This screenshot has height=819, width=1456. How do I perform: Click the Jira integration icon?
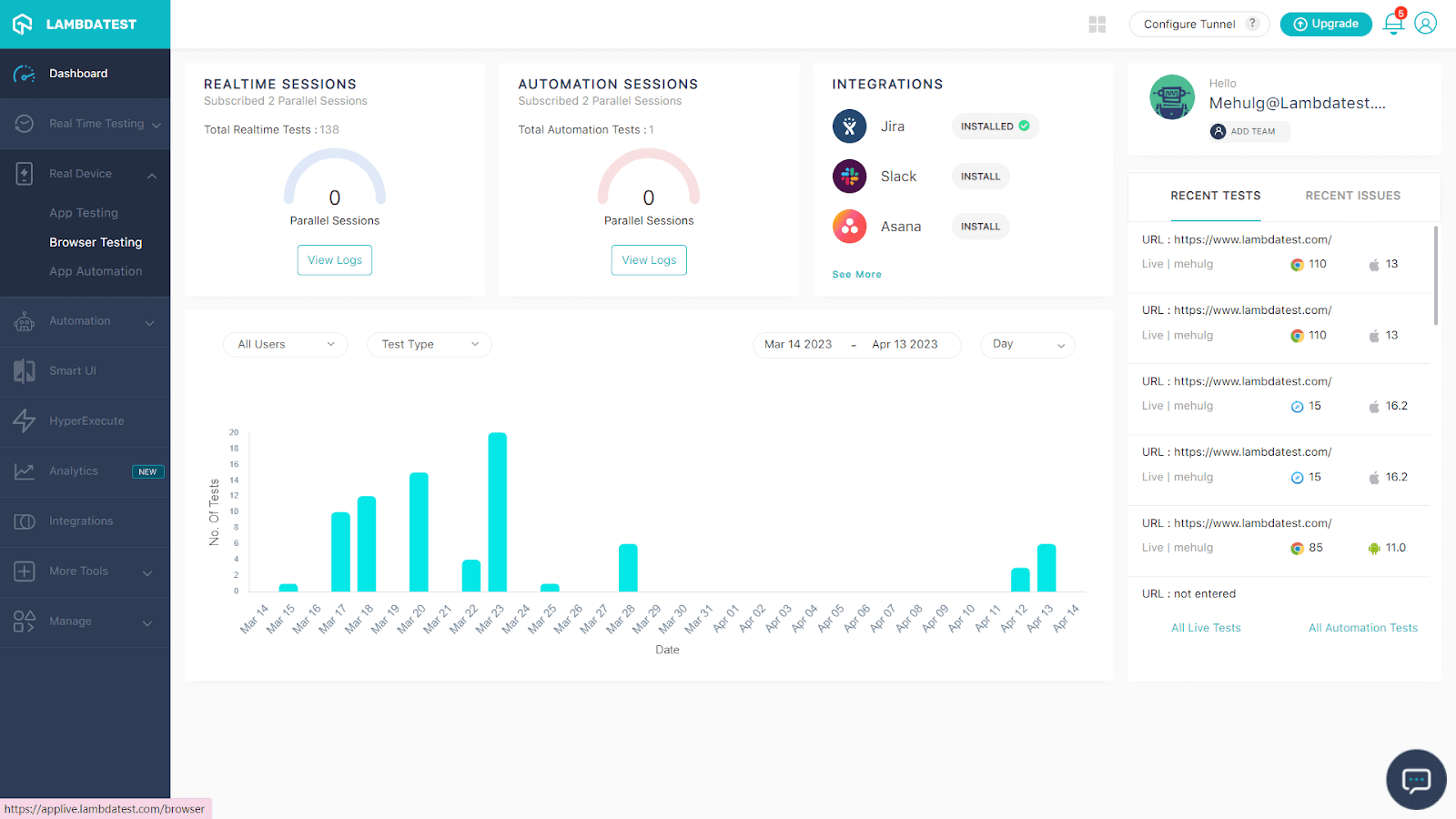pos(849,126)
